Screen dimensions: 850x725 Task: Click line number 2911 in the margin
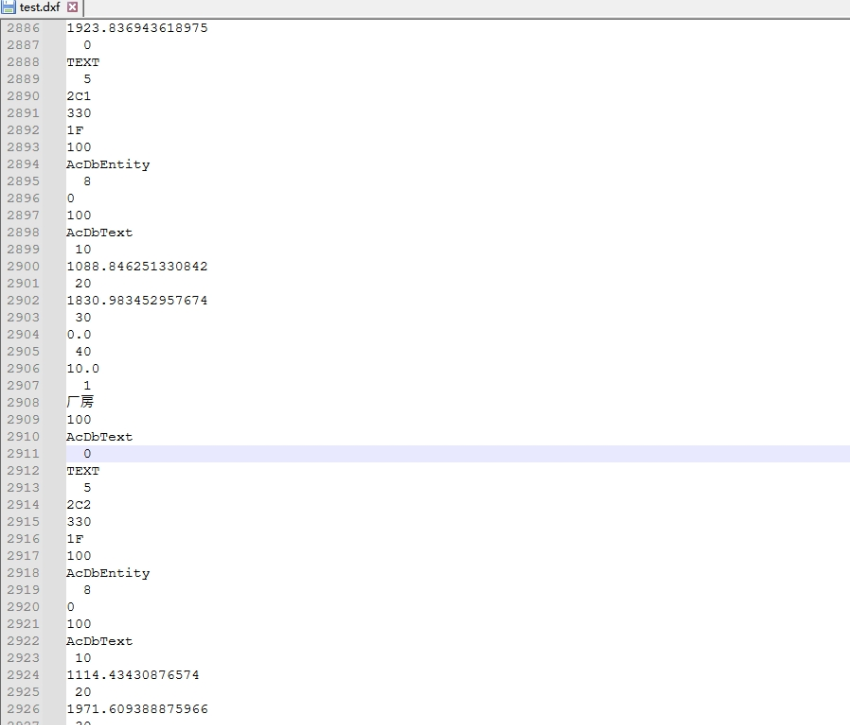22,454
